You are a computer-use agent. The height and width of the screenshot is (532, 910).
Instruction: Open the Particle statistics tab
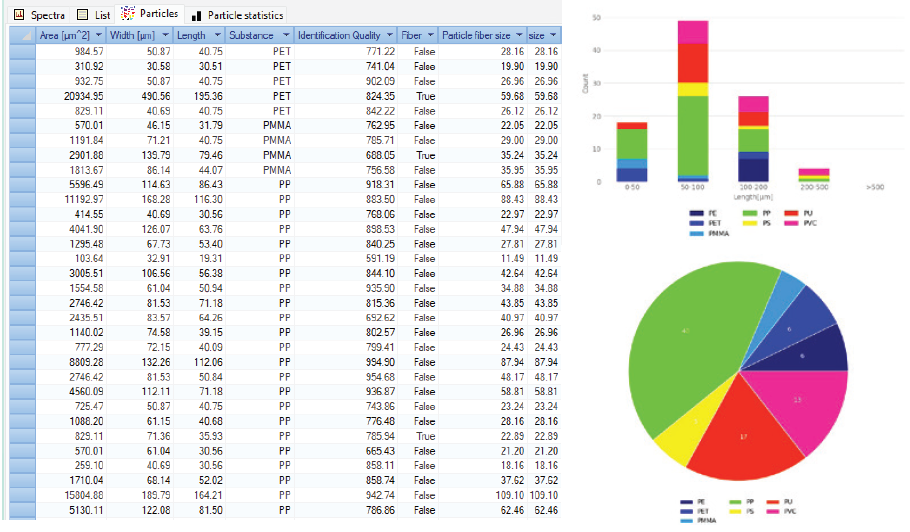tap(237, 15)
